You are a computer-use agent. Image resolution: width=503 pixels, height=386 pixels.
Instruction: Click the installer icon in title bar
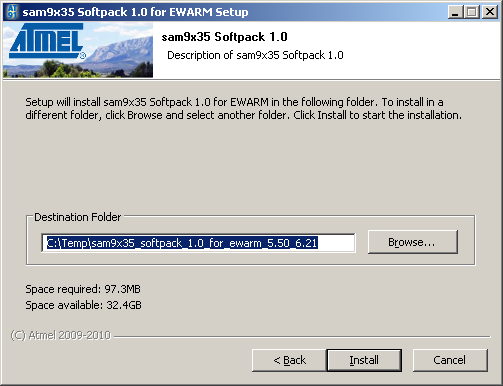tap(12, 12)
